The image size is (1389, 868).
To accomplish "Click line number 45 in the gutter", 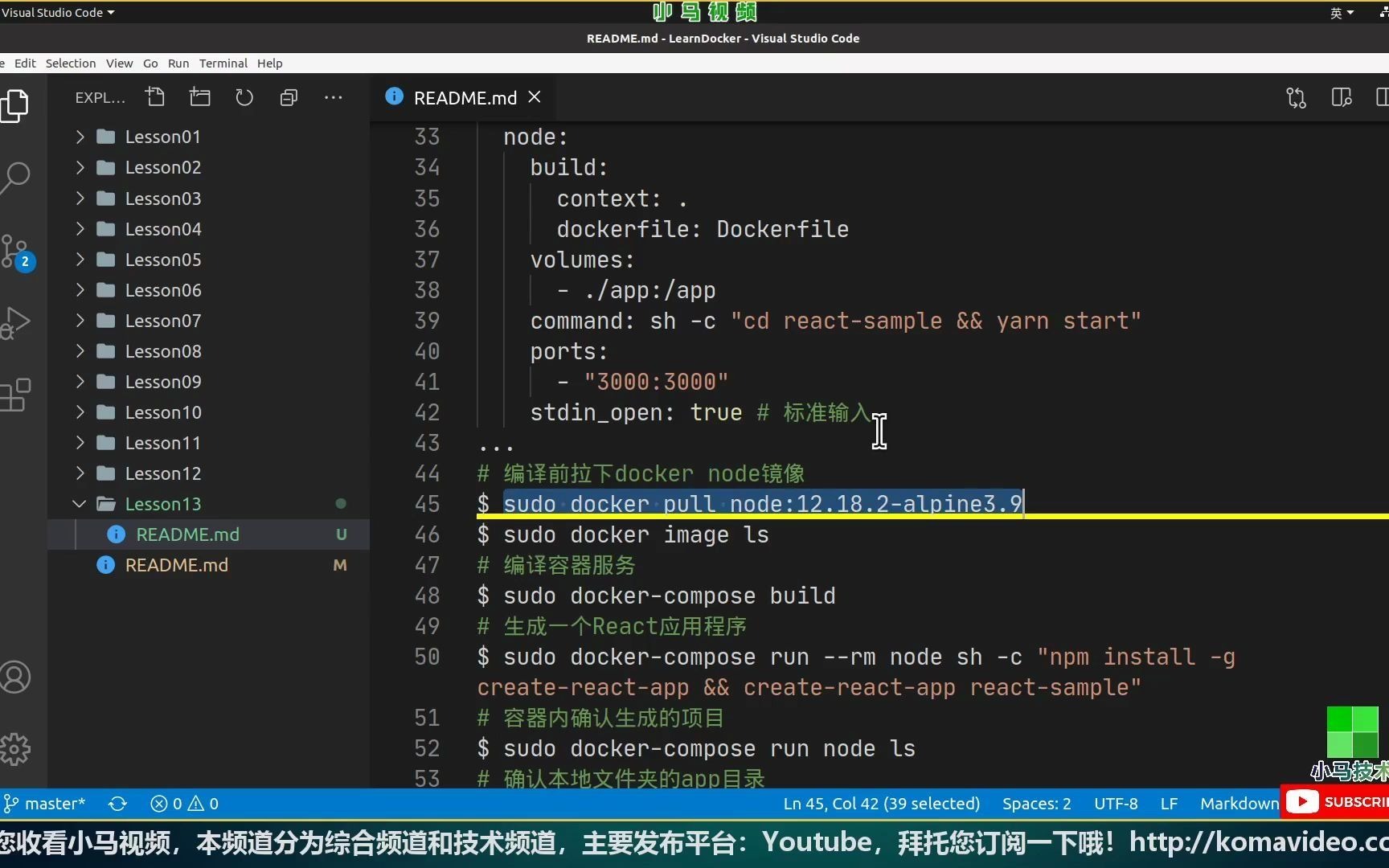I will [x=427, y=504].
